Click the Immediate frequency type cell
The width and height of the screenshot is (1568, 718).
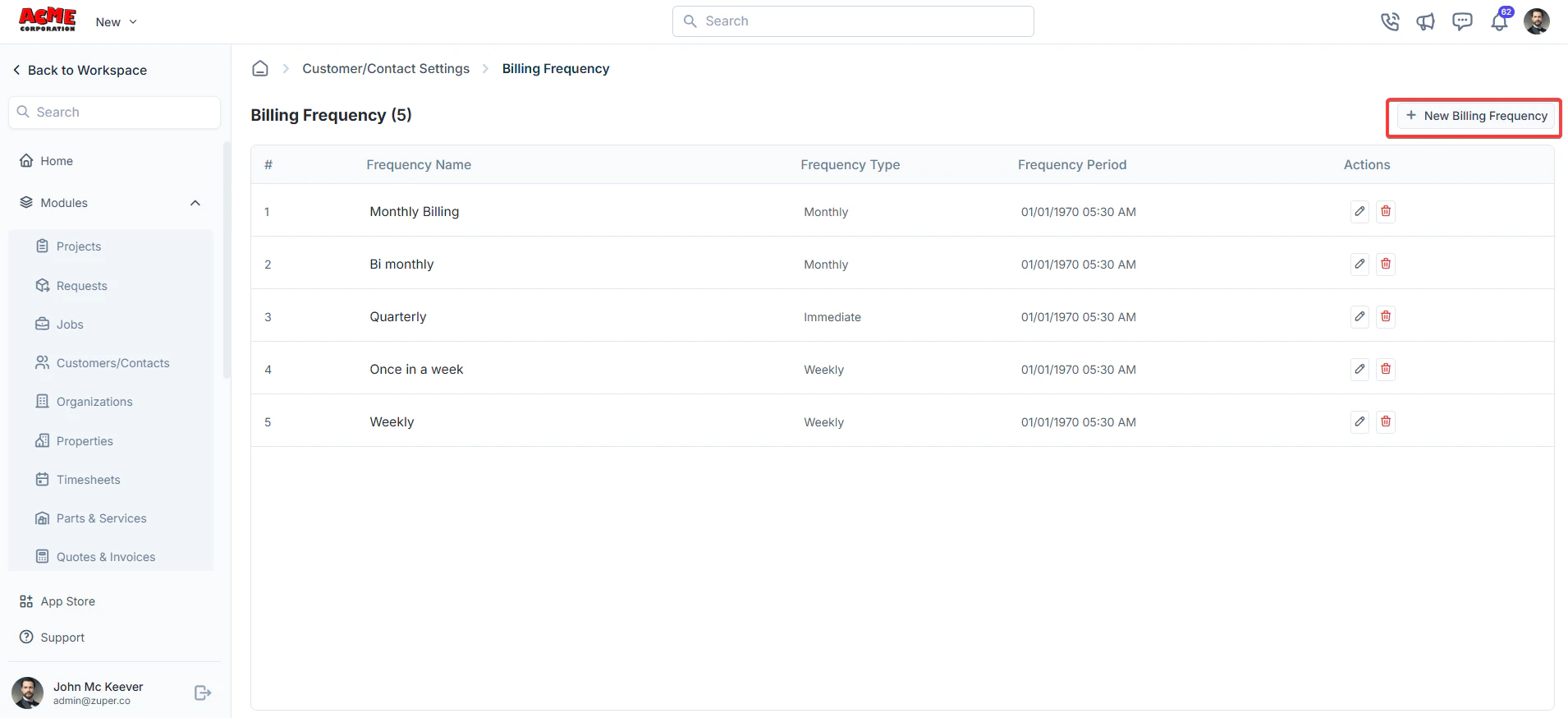(x=832, y=317)
